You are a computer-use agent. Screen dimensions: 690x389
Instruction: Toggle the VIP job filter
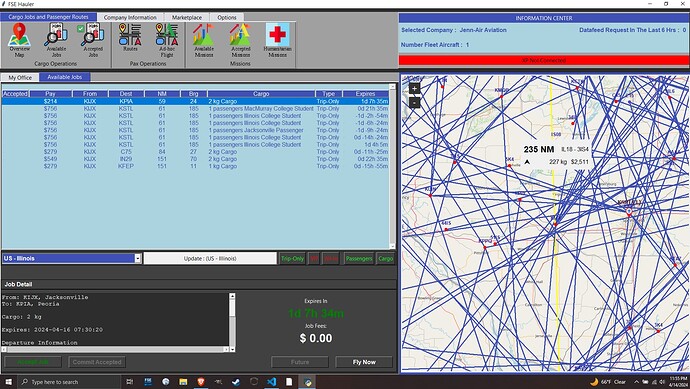[x=314, y=258]
